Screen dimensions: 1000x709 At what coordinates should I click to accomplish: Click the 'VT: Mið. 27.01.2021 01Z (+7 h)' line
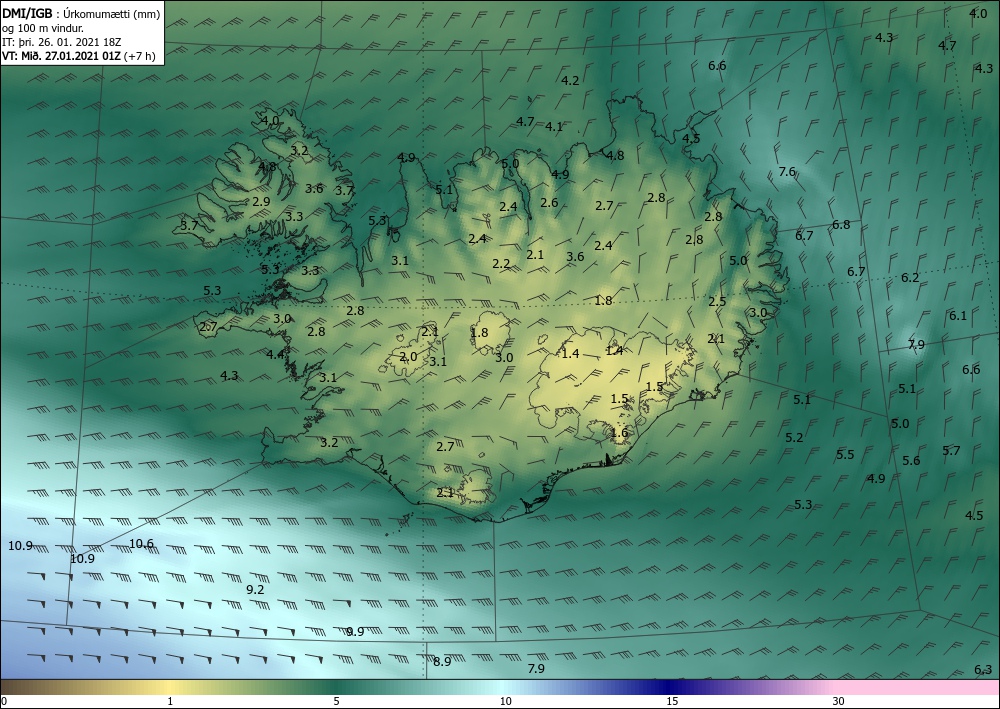coord(79,55)
